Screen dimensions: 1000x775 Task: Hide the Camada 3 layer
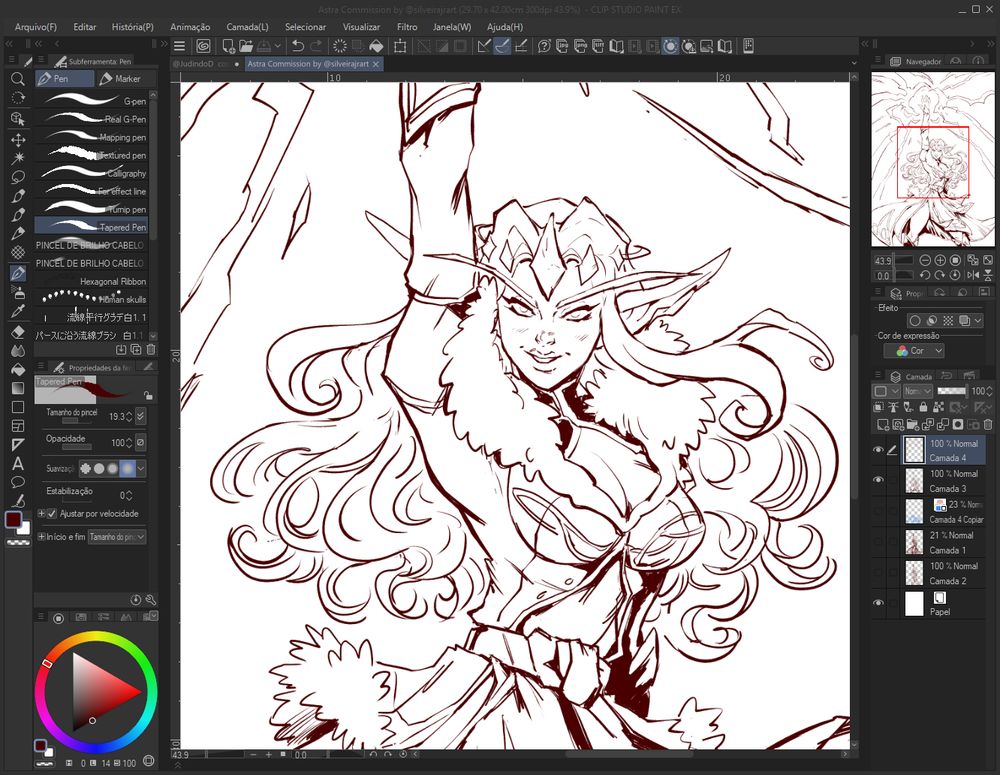[x=878, y=480]
